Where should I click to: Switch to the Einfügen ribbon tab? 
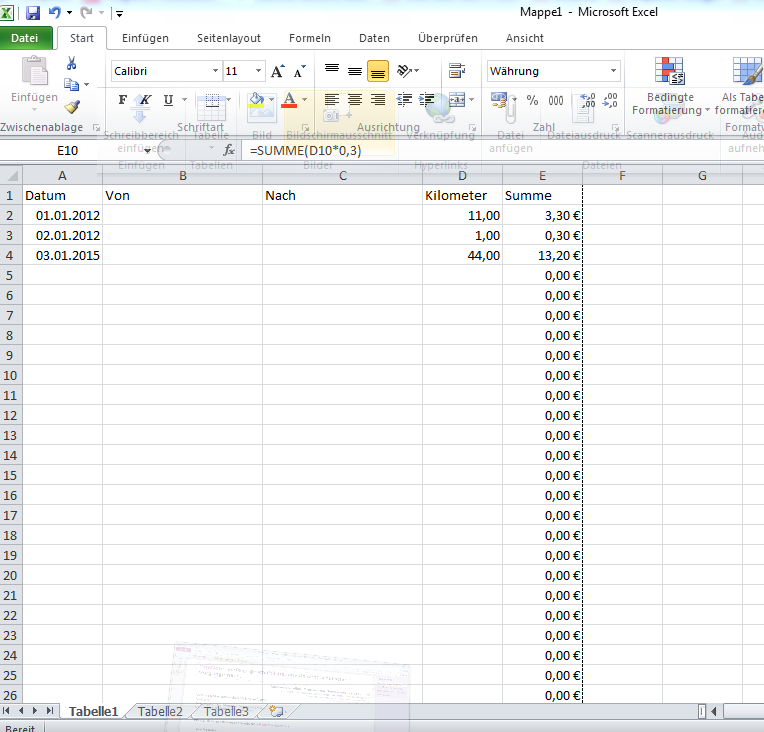click(145, 38)
